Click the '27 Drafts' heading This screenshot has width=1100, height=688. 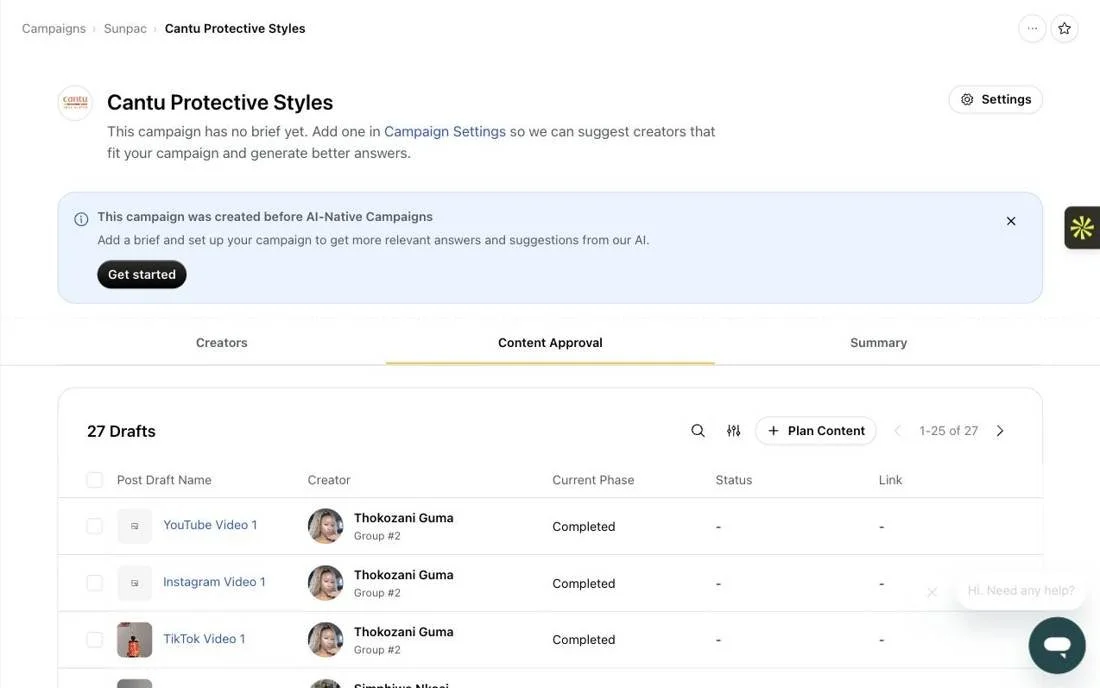pyautogui.click(x=121, y=431)
